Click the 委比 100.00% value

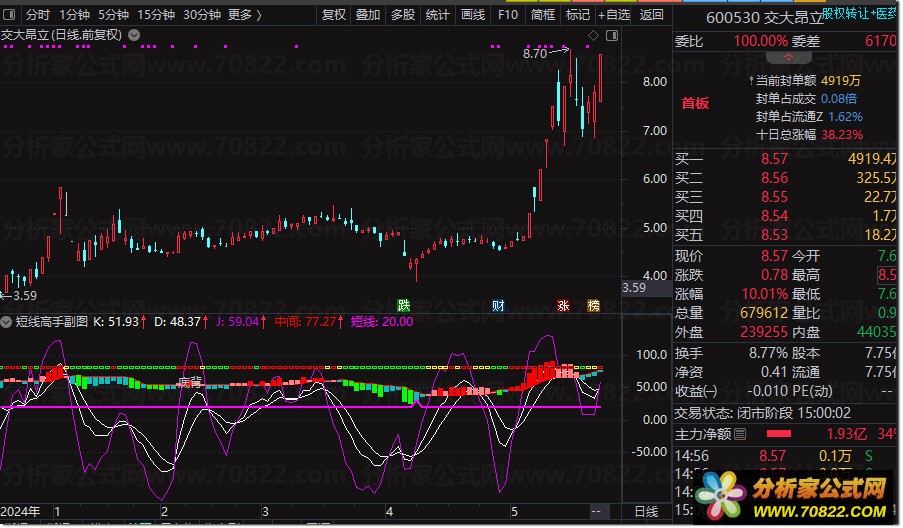click(760, 41)
